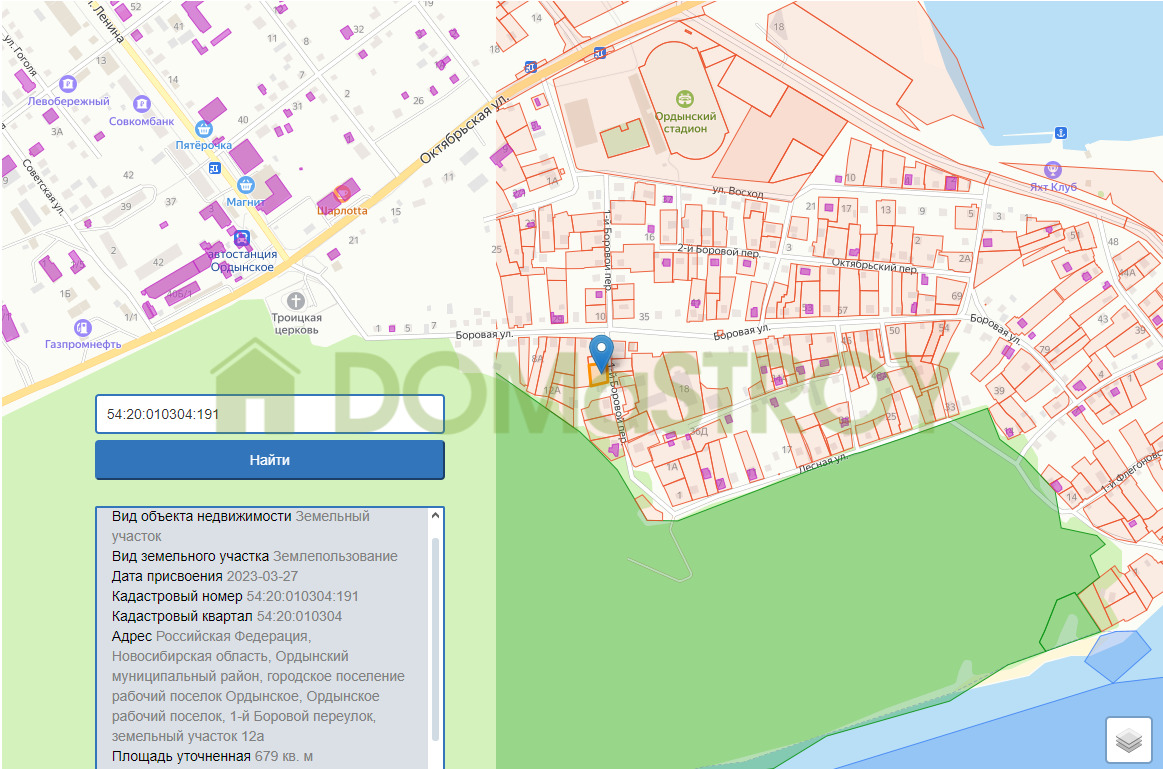This screenshot has height=769, width=1163.
Task: Click the blue location pin marker
Action: tap(601, 353)
